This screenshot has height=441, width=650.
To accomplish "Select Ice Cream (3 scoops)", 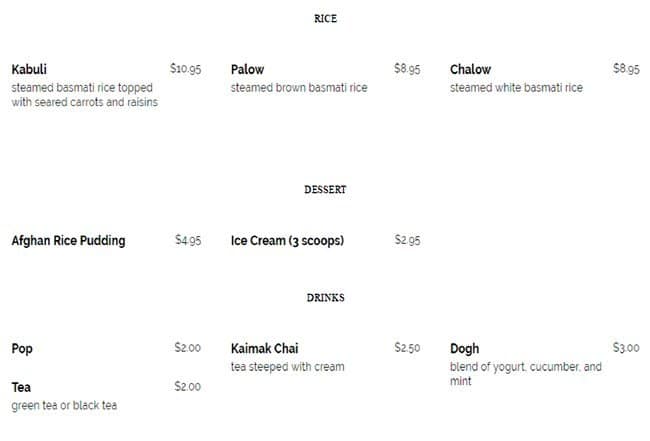I will [287, 241].
